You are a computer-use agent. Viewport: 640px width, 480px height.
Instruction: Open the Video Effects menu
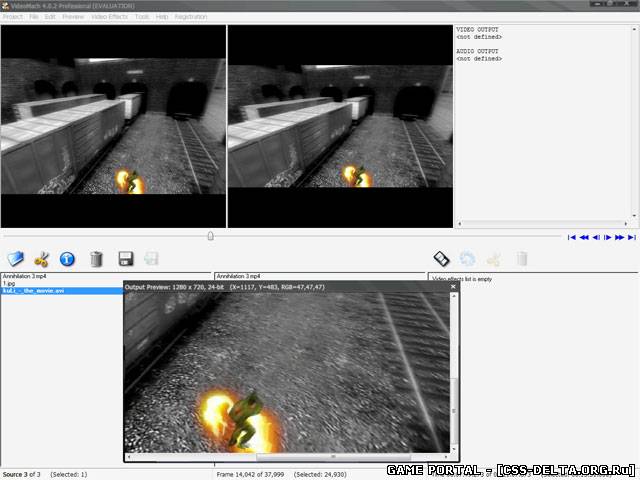tap(109, 17)
